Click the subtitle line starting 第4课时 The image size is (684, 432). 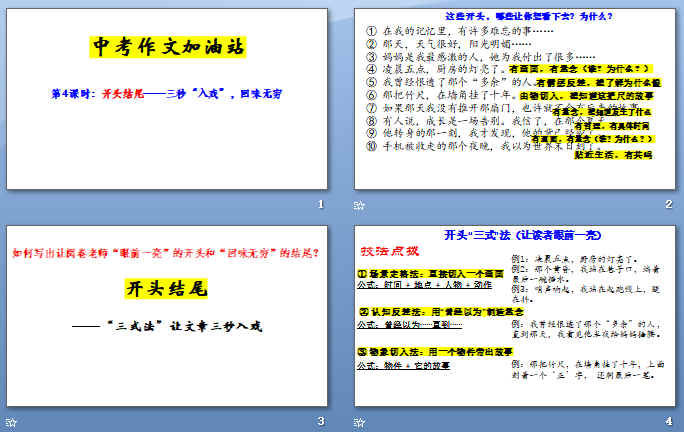(167, 93)
